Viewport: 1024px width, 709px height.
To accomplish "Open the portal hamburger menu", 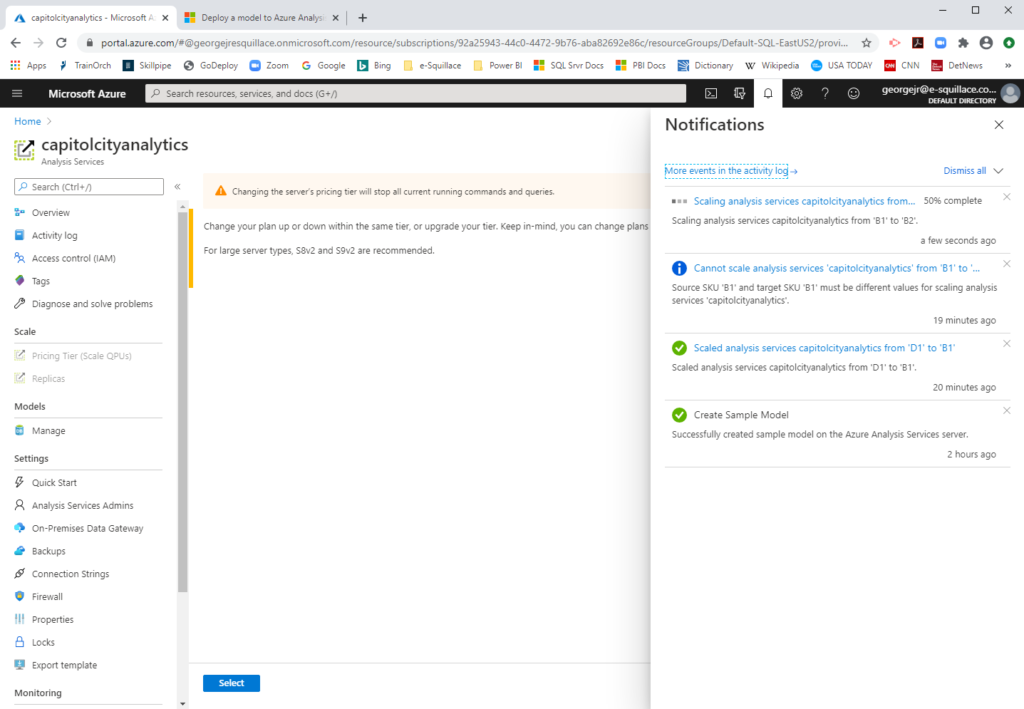I will click(16, 93).
